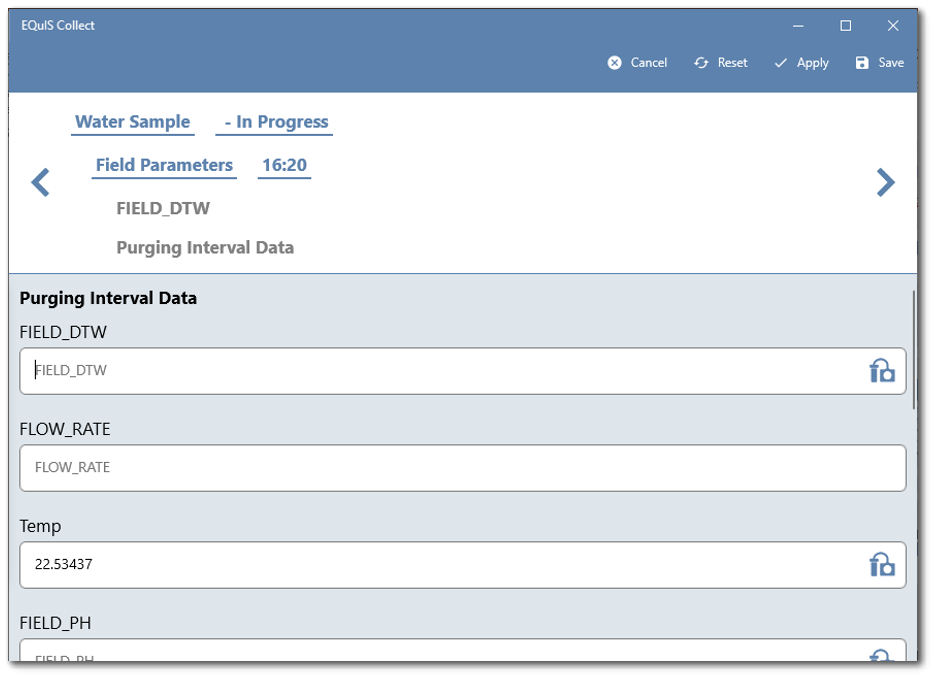Click the lock icon beside FIELD_DTW field
Screen dimensions: 934x677
pos(881,370)
